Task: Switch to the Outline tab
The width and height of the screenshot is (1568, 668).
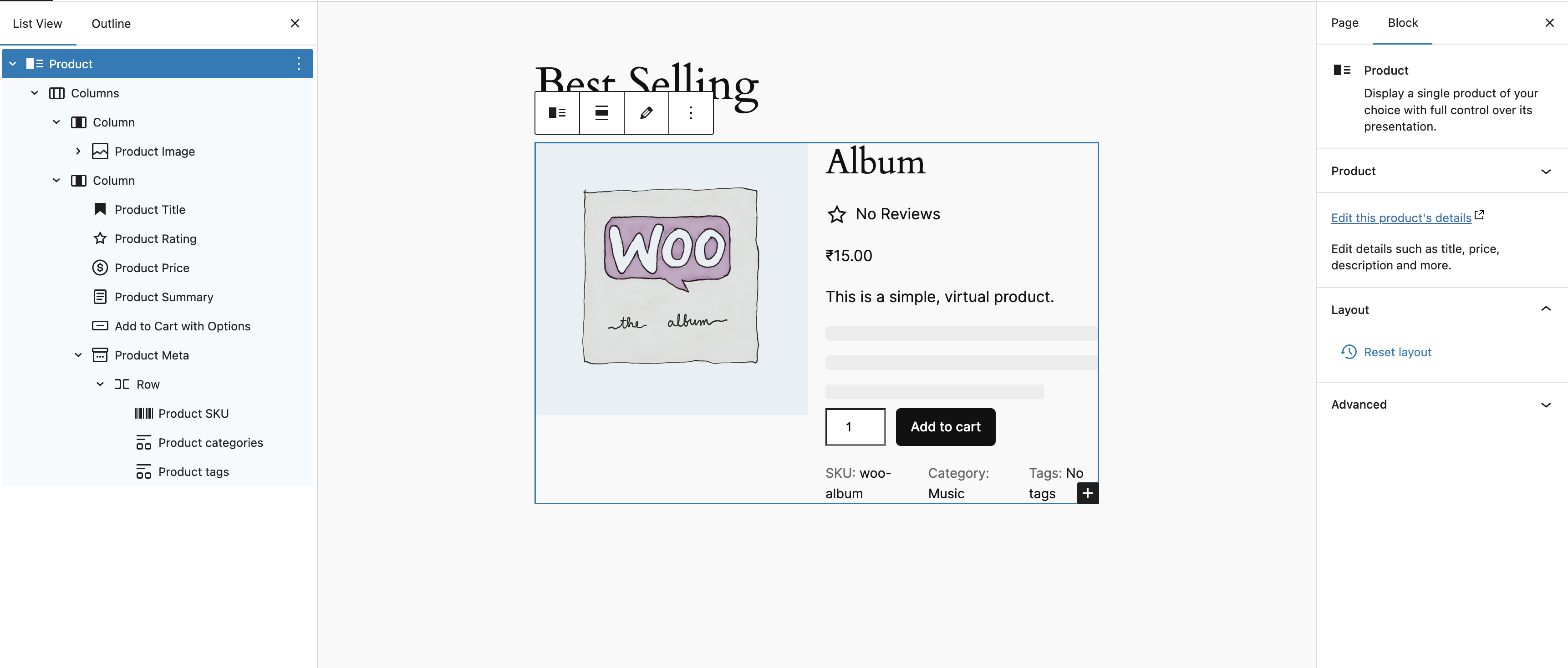Action: click(110, 23)
